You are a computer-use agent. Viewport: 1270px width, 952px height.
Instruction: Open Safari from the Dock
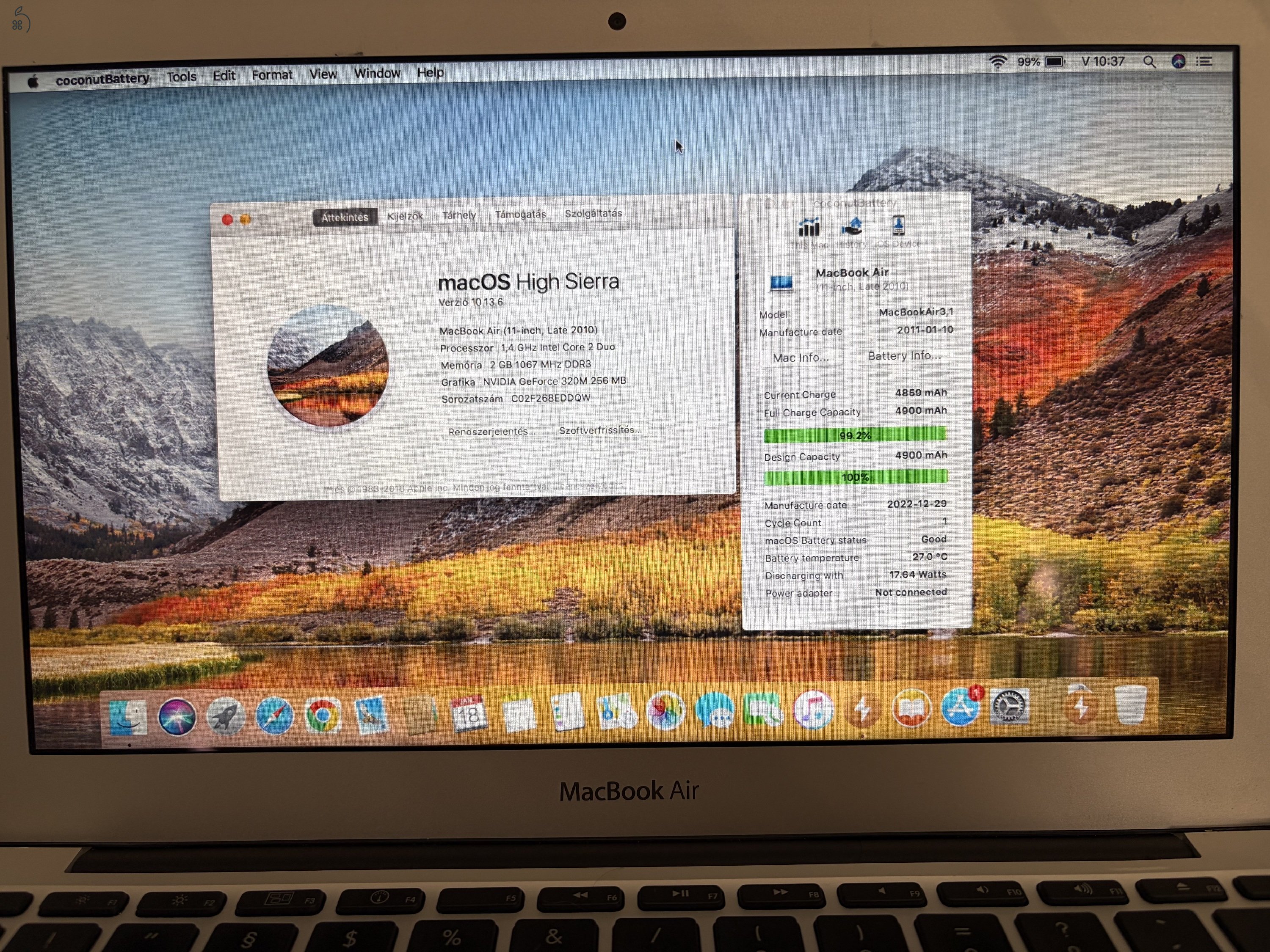click(274, 715)
